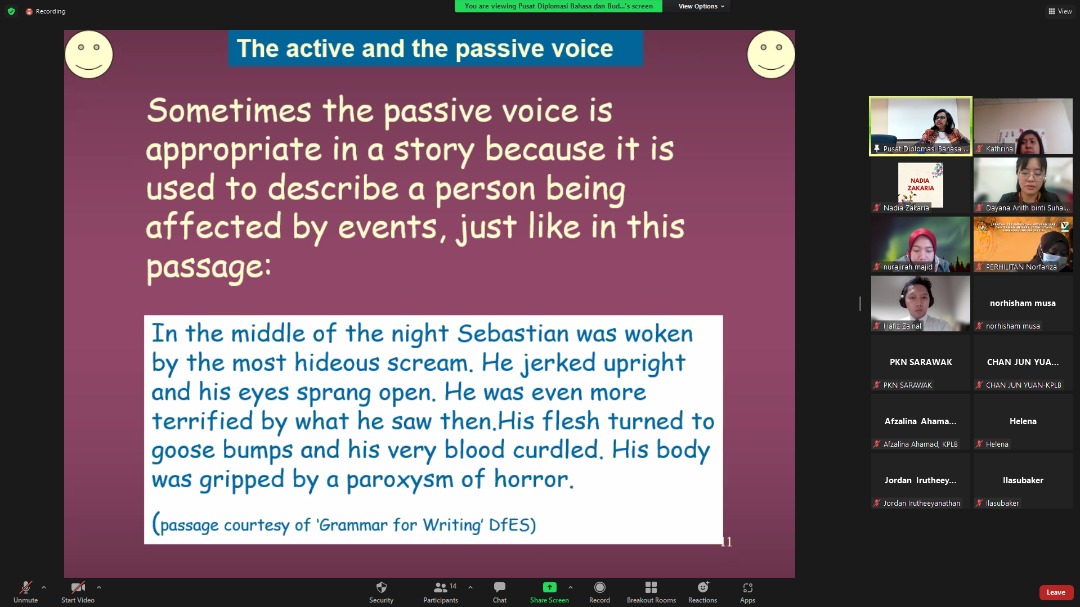
Task: Expand the arrow beside Share Screen
Action: click(x=571, y=587)
